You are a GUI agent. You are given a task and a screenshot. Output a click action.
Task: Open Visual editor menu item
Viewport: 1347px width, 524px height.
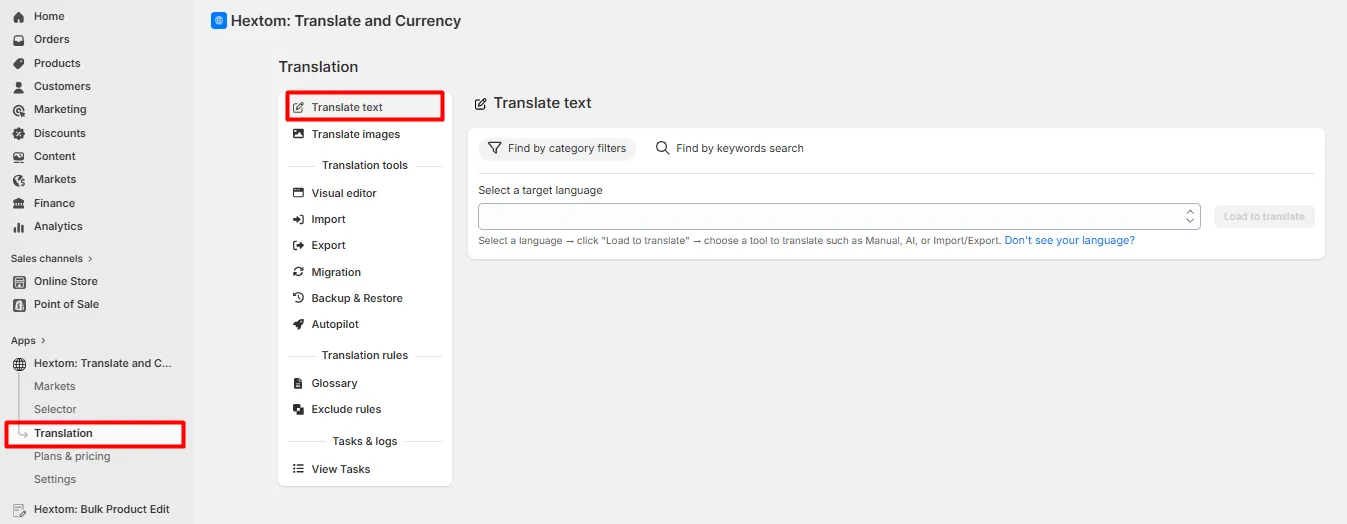365,193
